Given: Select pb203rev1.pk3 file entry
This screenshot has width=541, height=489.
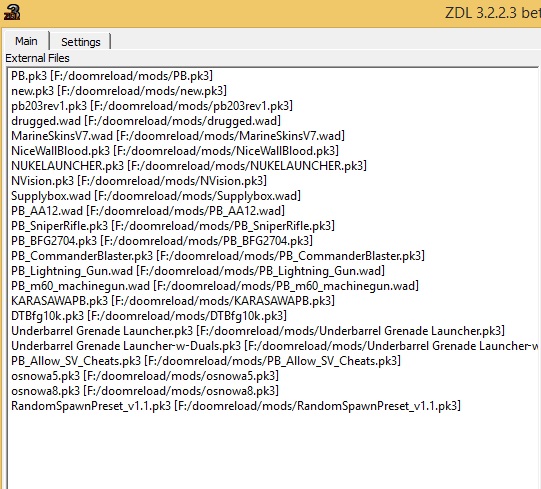Looking at the screenshot, I should [152, 106].
